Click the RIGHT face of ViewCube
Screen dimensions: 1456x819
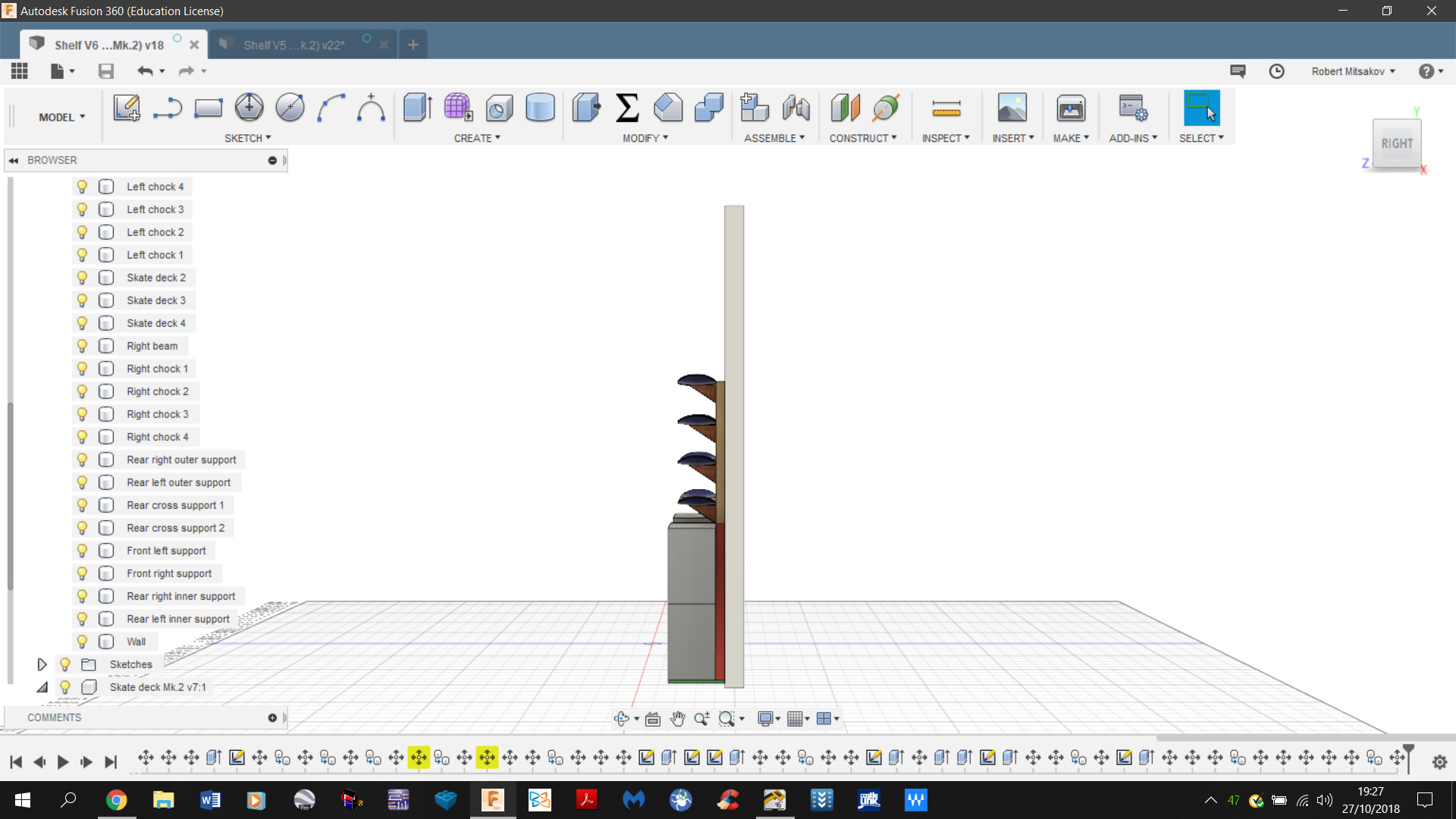click(1397, 143)
